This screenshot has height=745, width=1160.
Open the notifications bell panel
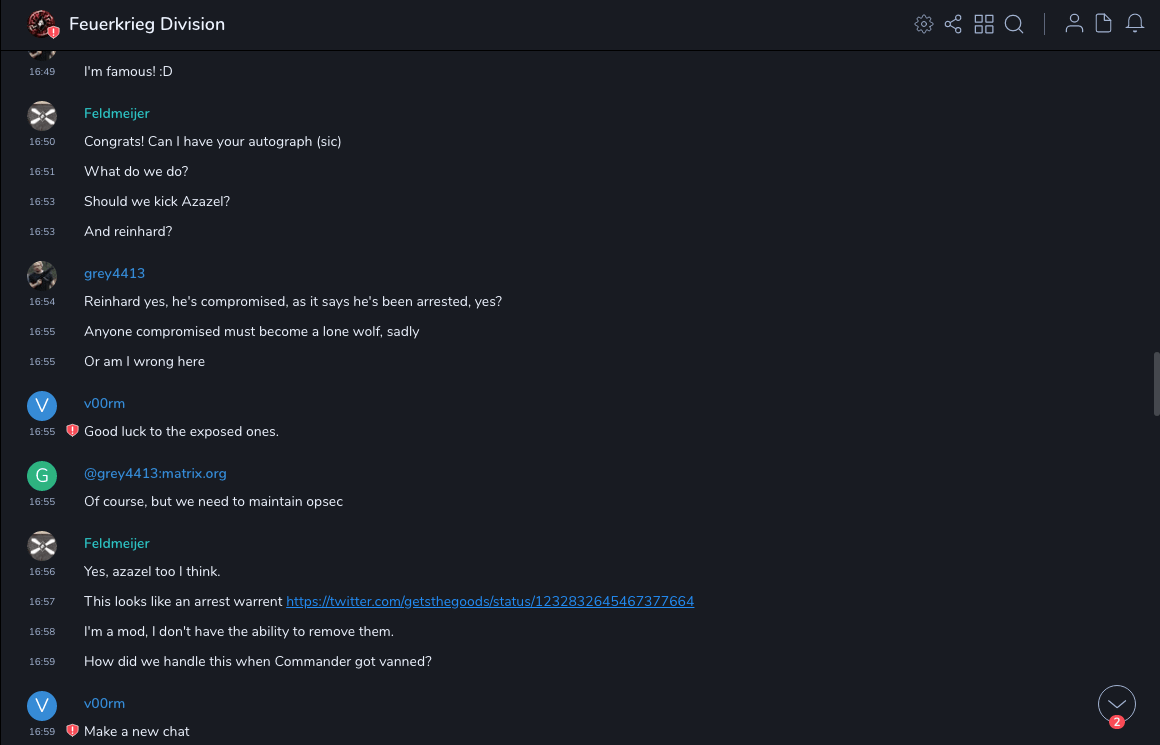[1135, 24]
